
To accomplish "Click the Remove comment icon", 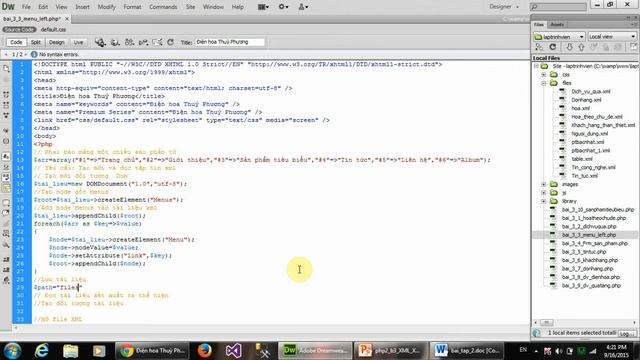I will click(x=6, y=213).
